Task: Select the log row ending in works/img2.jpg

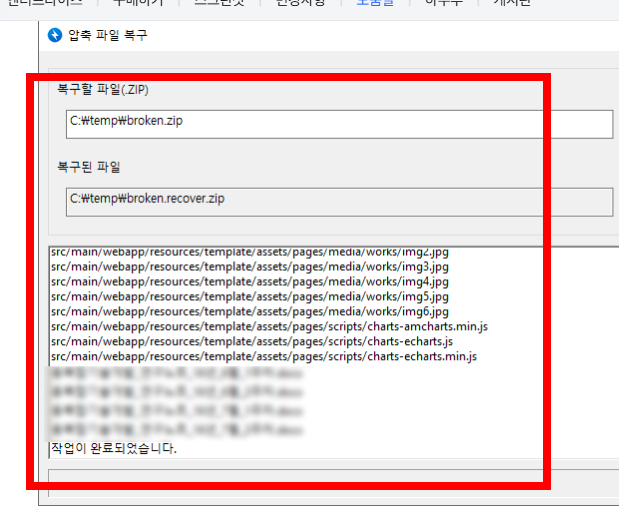Action: click(250, 252)
